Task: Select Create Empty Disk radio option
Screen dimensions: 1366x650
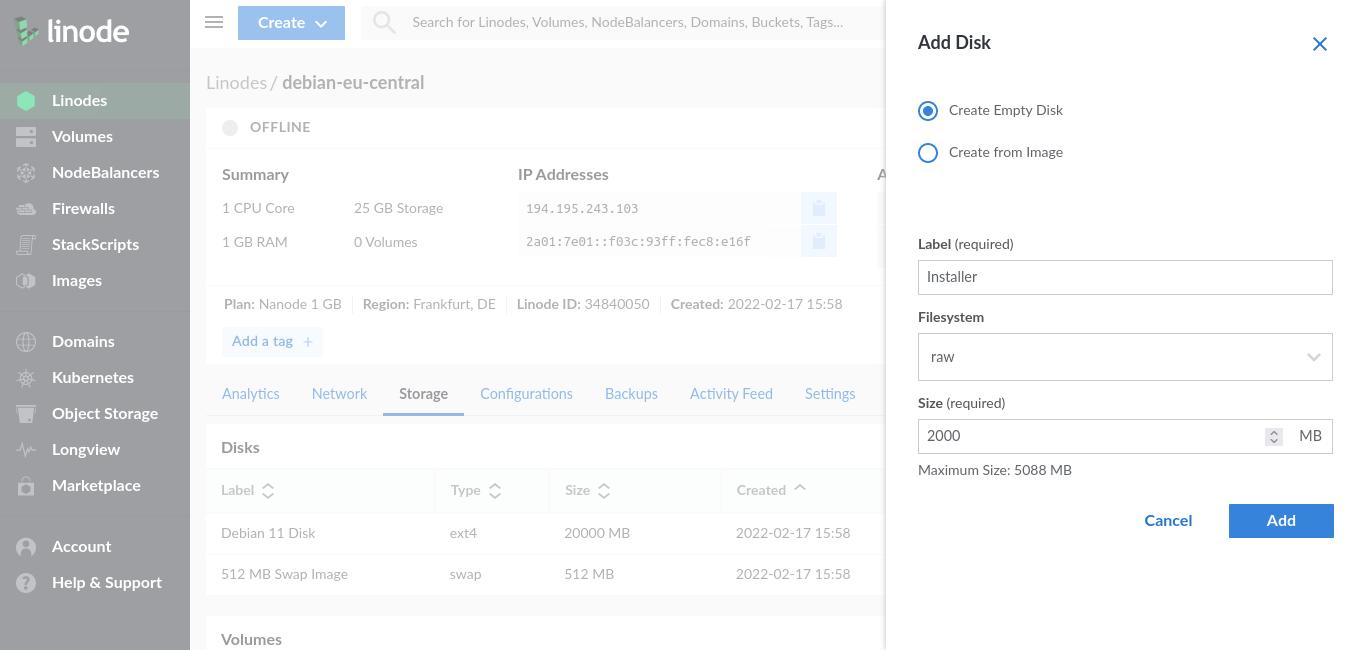Action: pyautogui.click(x=928, y=111)
